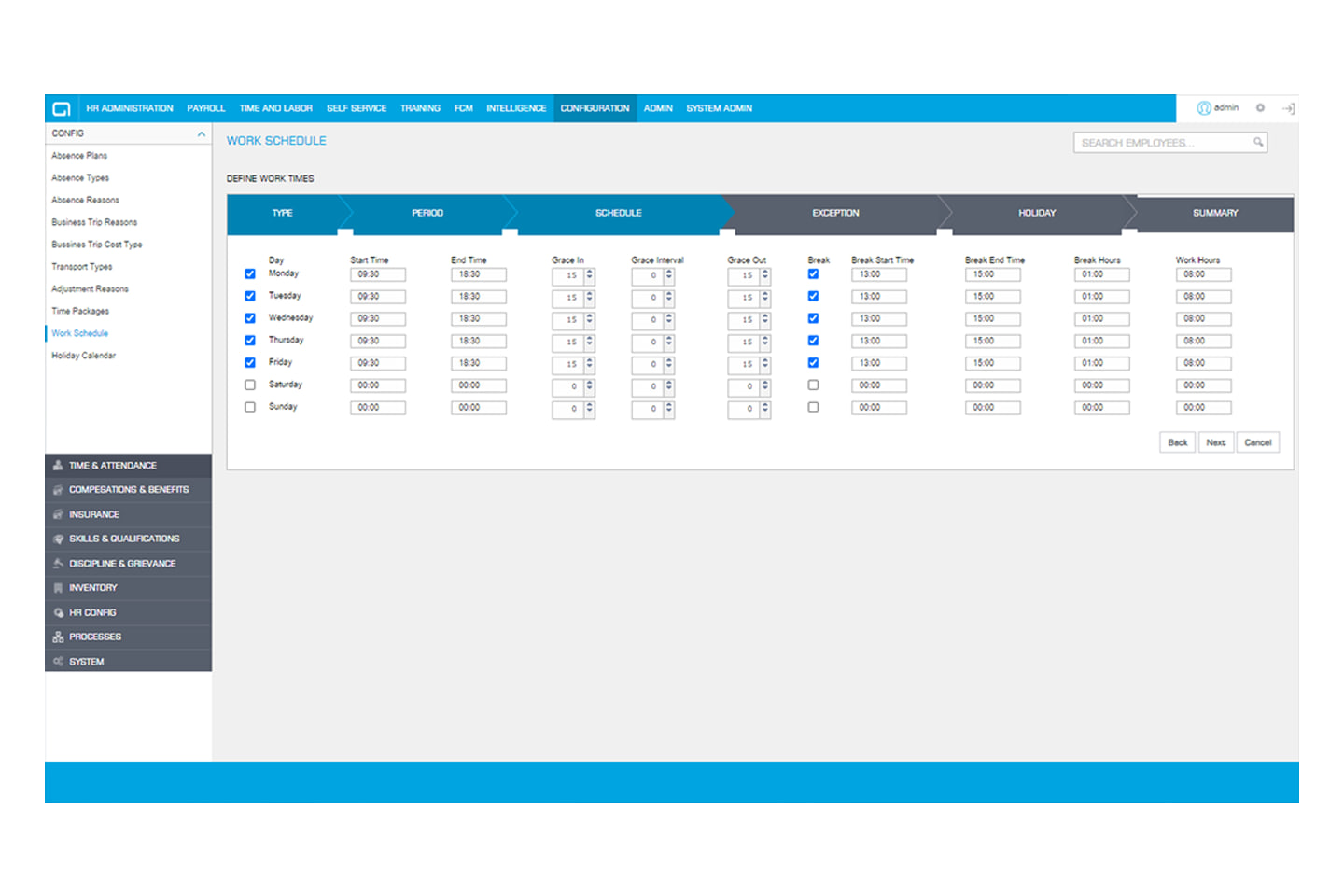Viewport: 1344px width, 896px height.
Task: Open Time and Labor menu
Action: click(x=275, y=108)
